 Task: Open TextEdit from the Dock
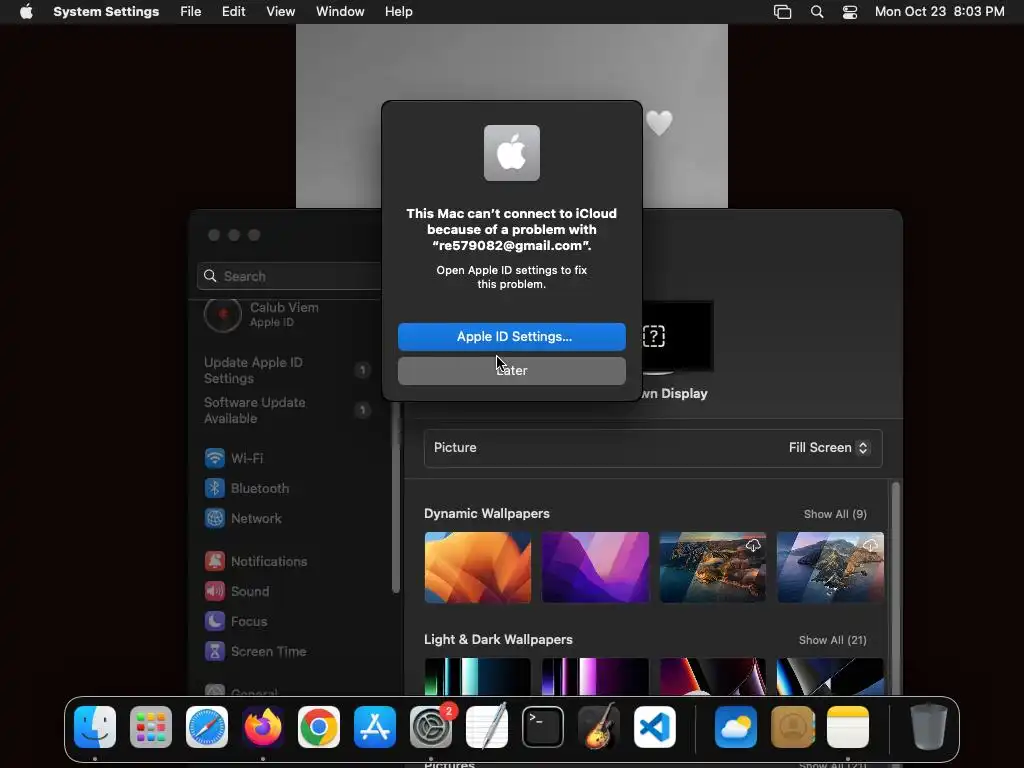coord(487,727)
